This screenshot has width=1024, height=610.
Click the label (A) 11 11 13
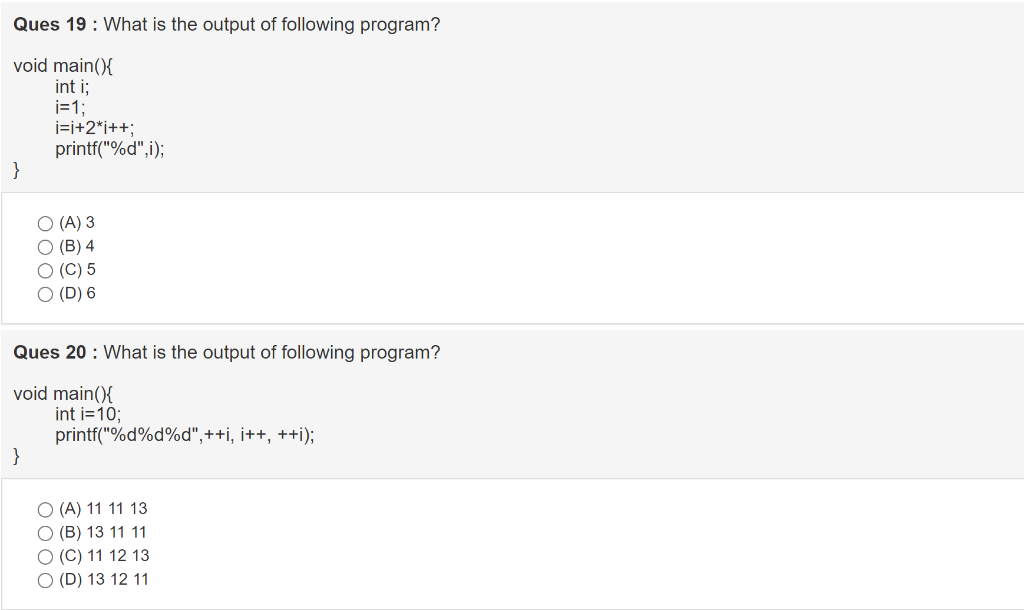click(103, 509)
